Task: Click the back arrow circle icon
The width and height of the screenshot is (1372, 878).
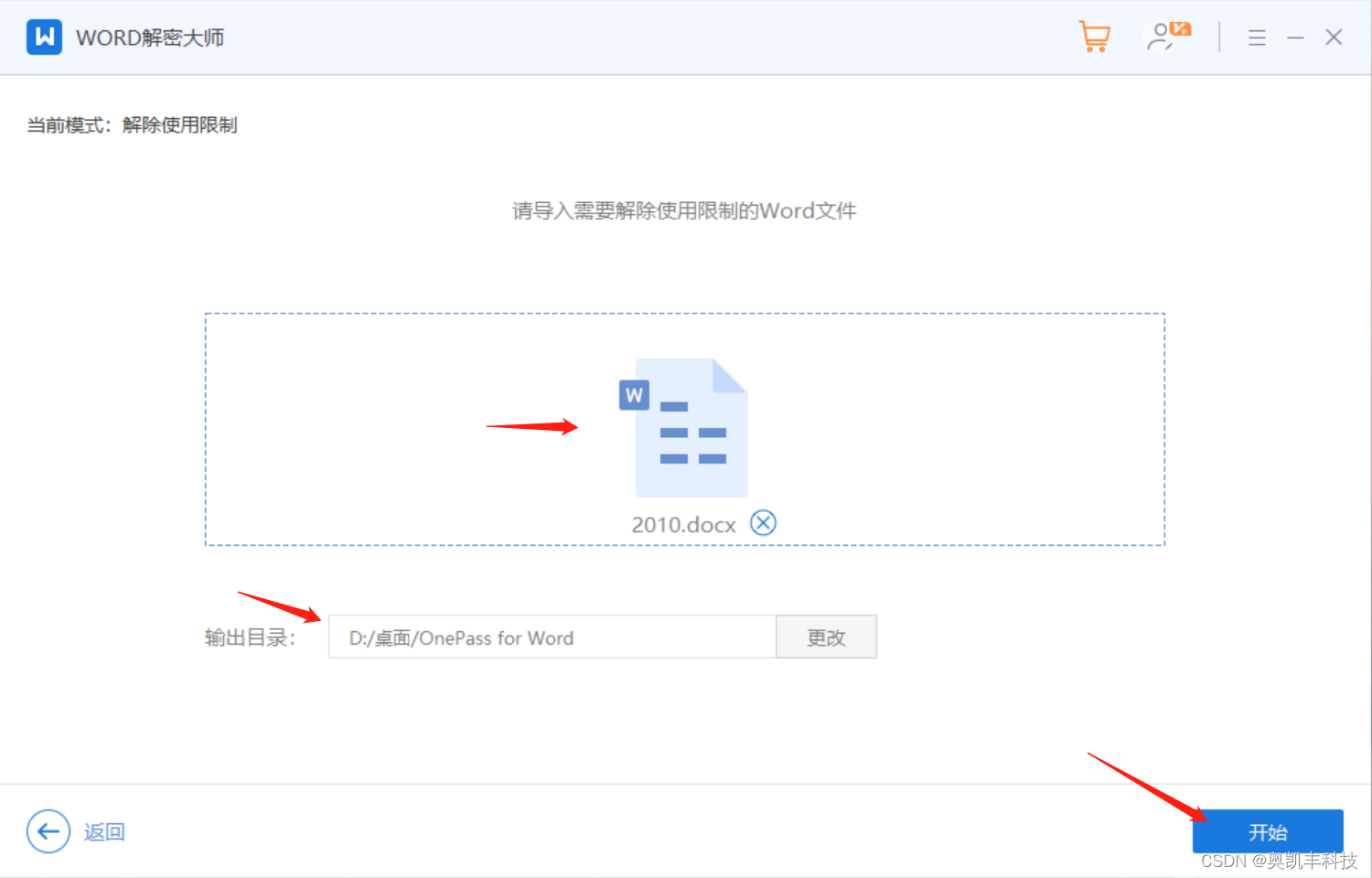Action: click(48, 831)
